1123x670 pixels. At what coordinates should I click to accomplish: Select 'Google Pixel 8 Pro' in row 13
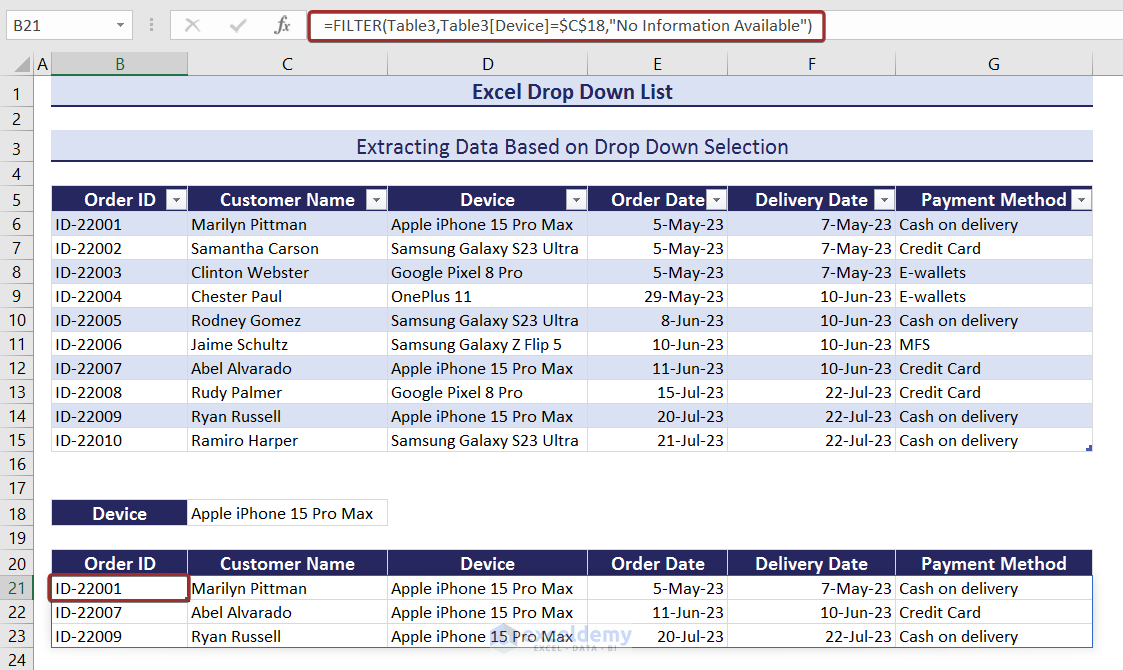coord(488,393)
